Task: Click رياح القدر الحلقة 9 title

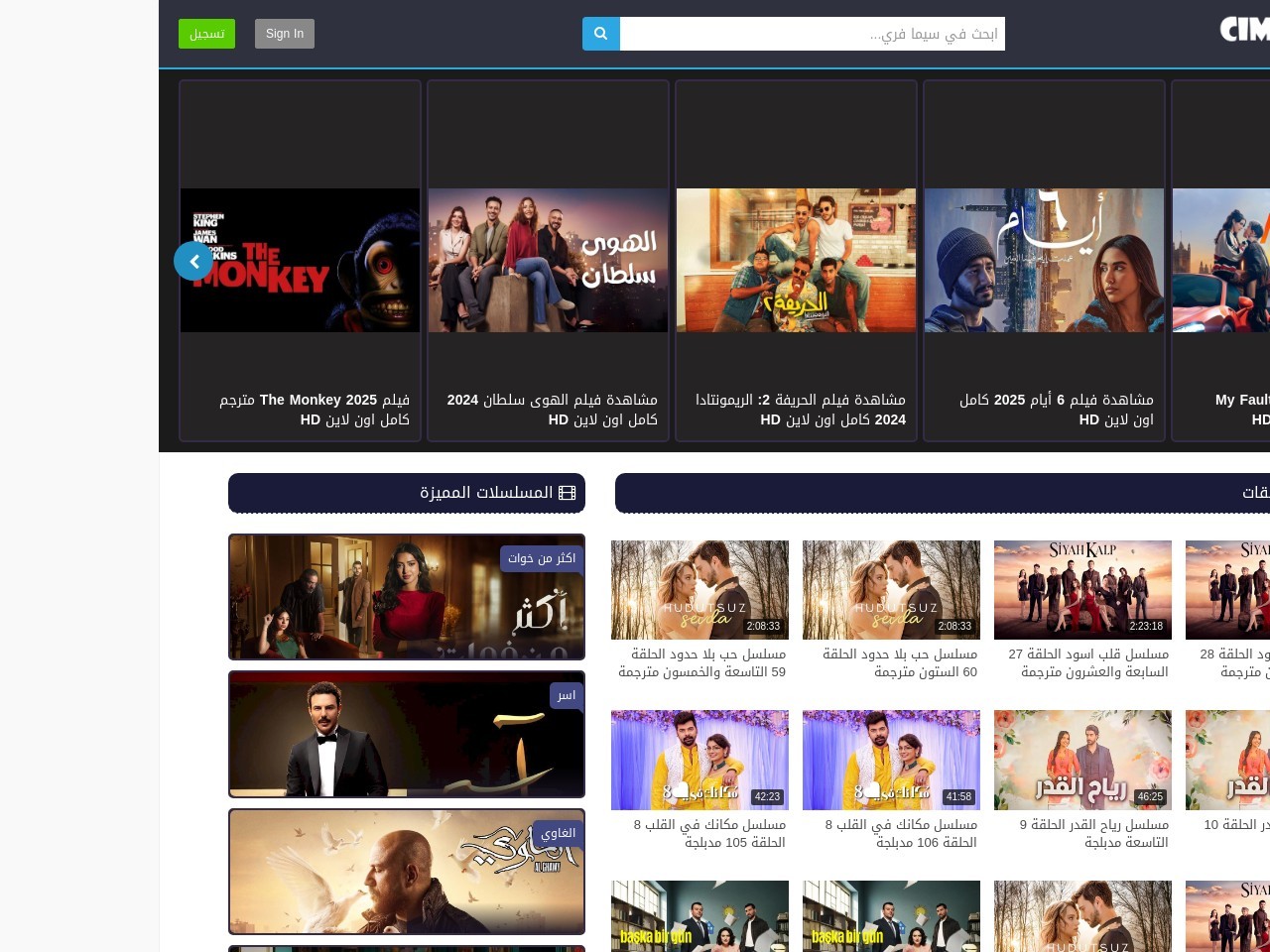Action: 1094,834
